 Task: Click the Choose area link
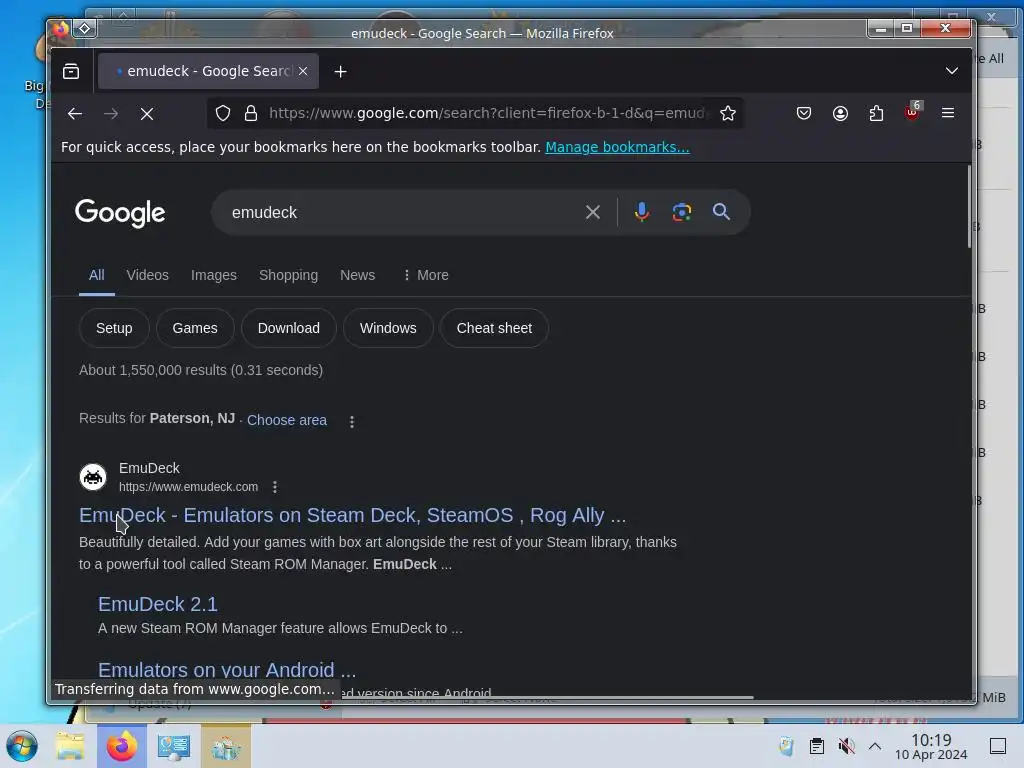287,420
